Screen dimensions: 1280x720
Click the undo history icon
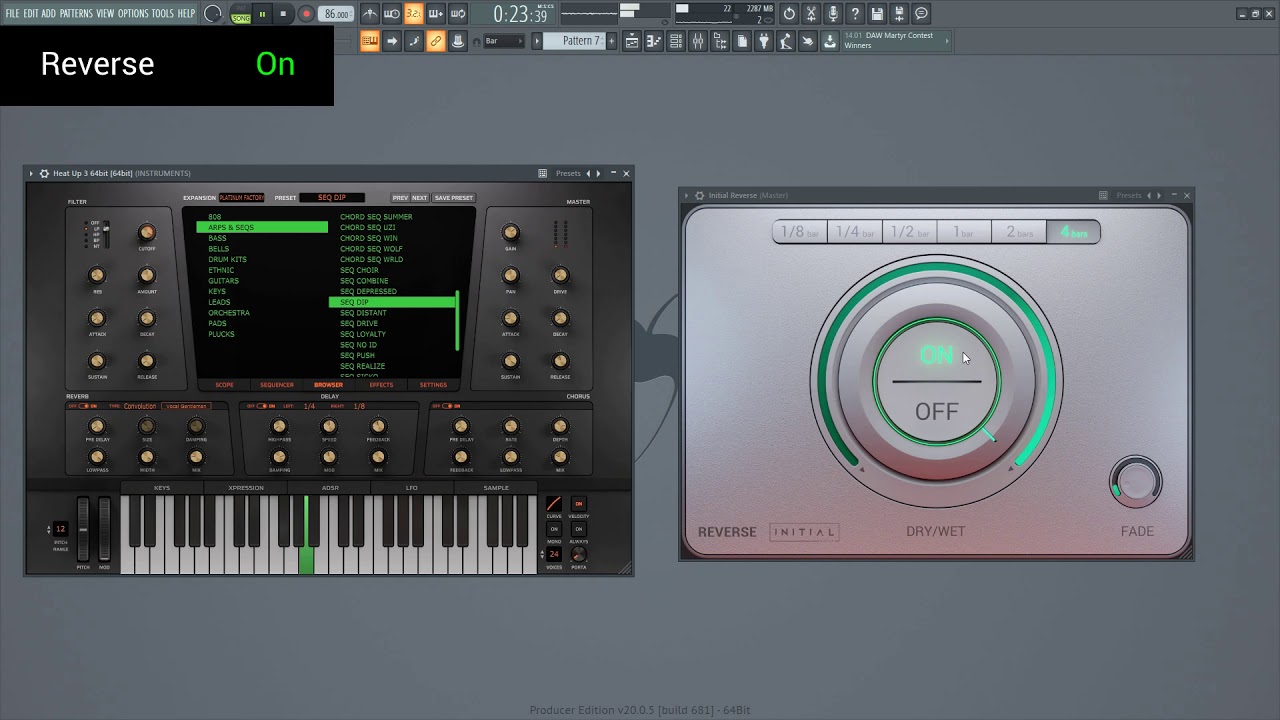[789, 14]
